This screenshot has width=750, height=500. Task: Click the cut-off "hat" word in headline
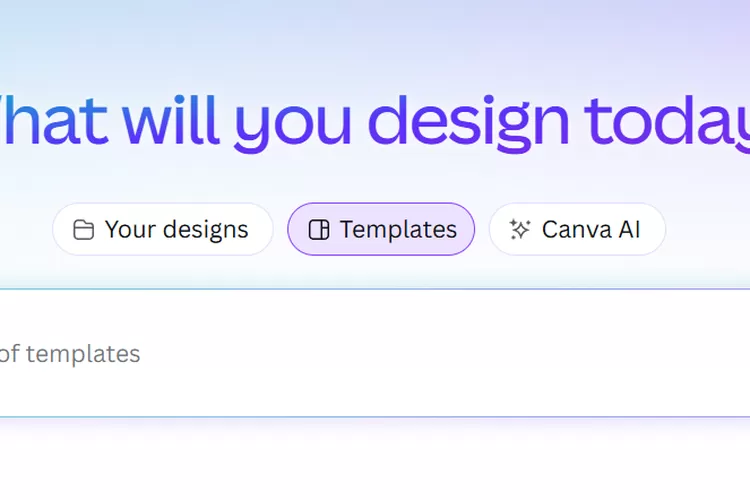point(60,115)
